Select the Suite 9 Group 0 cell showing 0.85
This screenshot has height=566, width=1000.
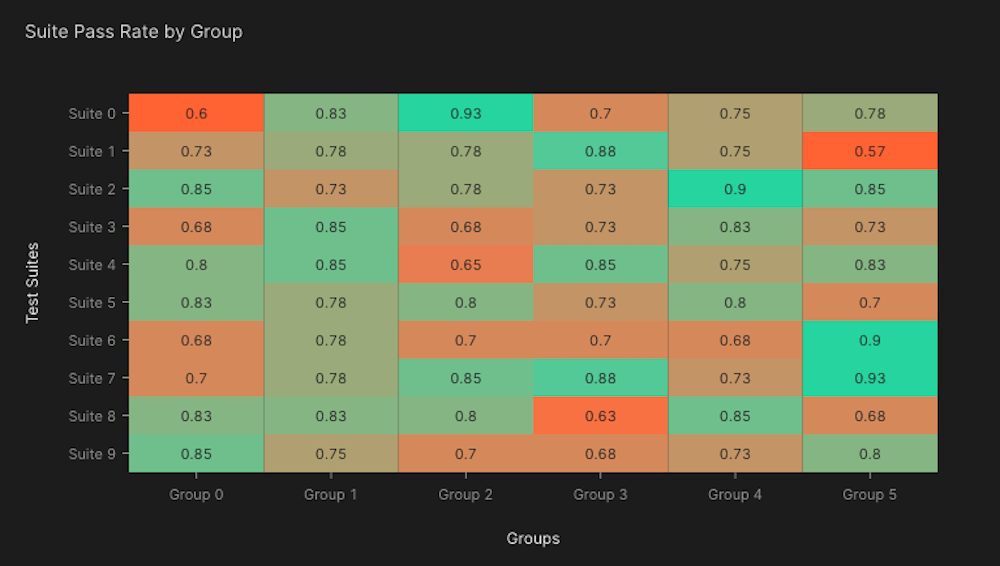pos(196,454)
